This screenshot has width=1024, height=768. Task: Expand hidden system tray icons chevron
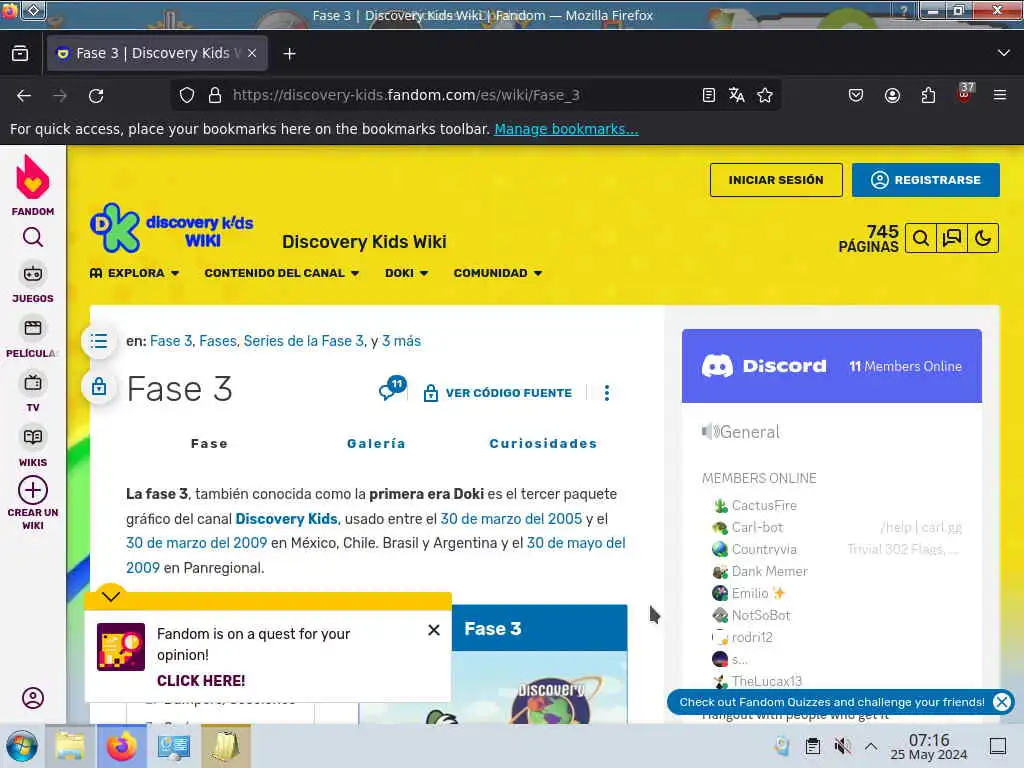pos(871,746)
